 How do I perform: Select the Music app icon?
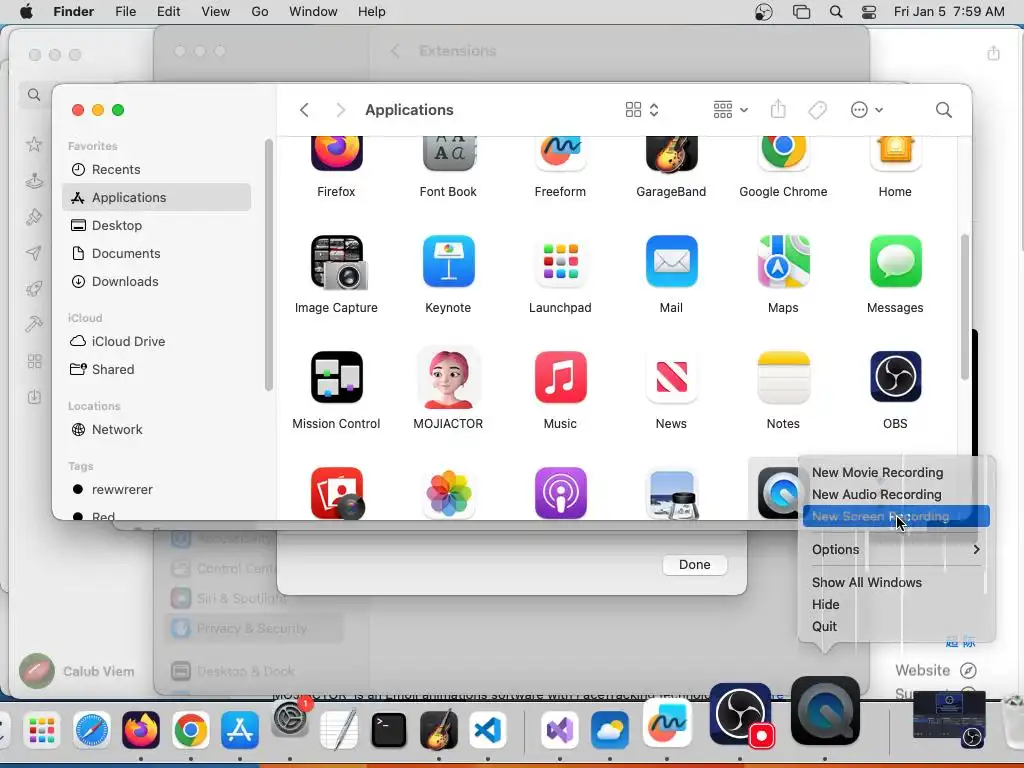560,377
